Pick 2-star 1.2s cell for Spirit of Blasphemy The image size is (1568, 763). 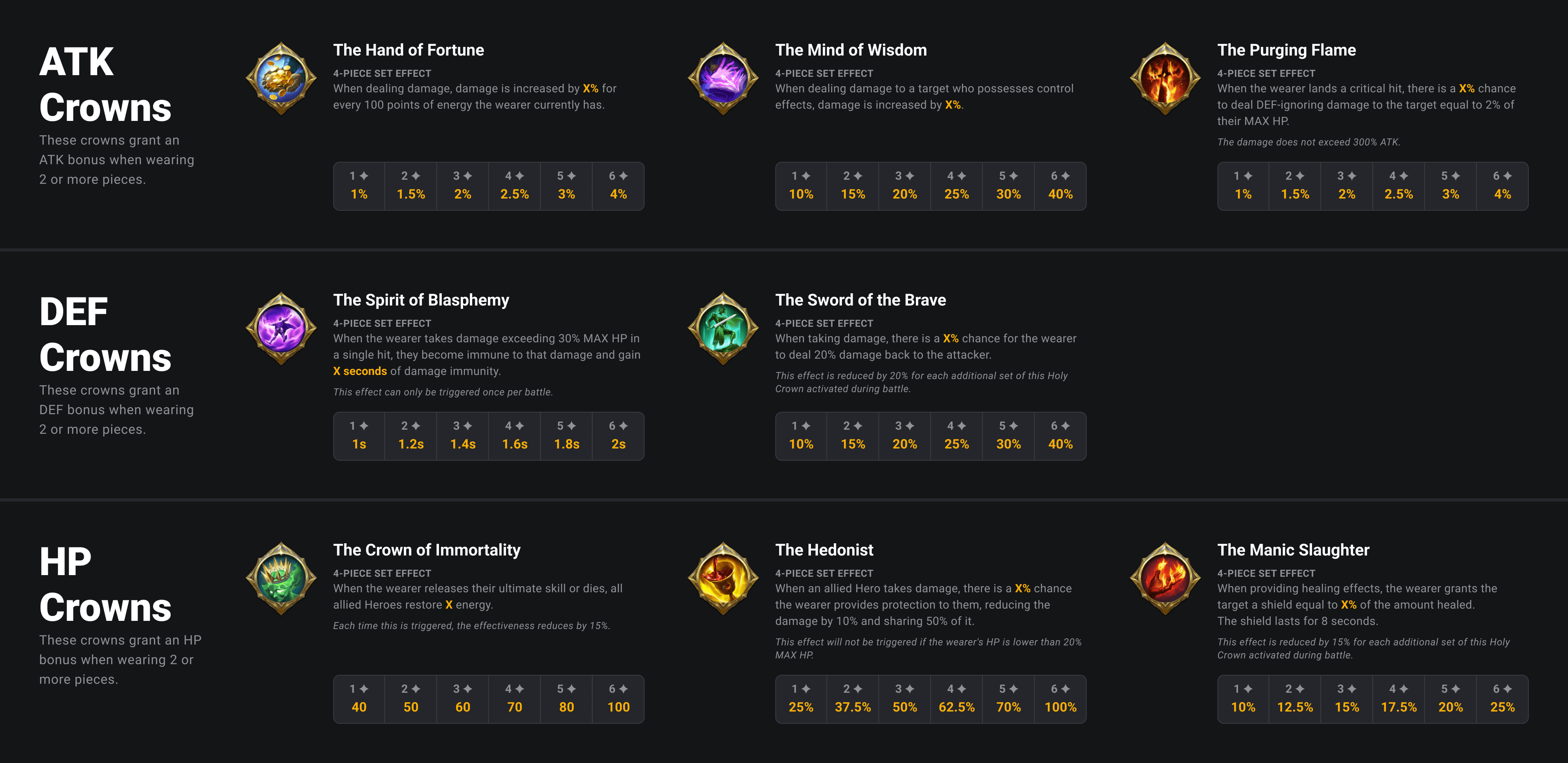[411, 436]
